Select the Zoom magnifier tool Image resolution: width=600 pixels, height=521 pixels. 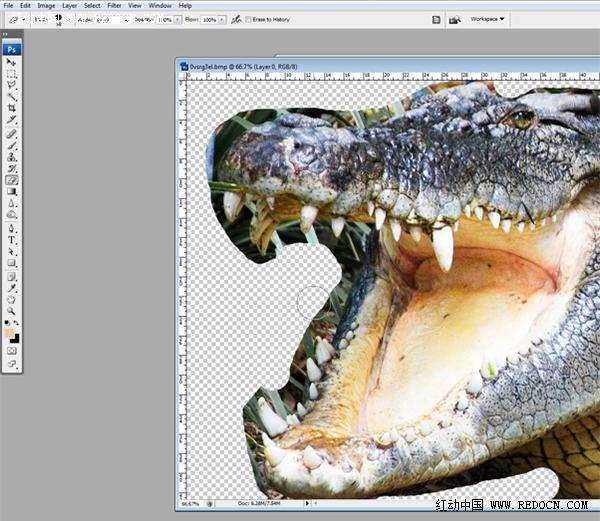(x=12, y=311)
